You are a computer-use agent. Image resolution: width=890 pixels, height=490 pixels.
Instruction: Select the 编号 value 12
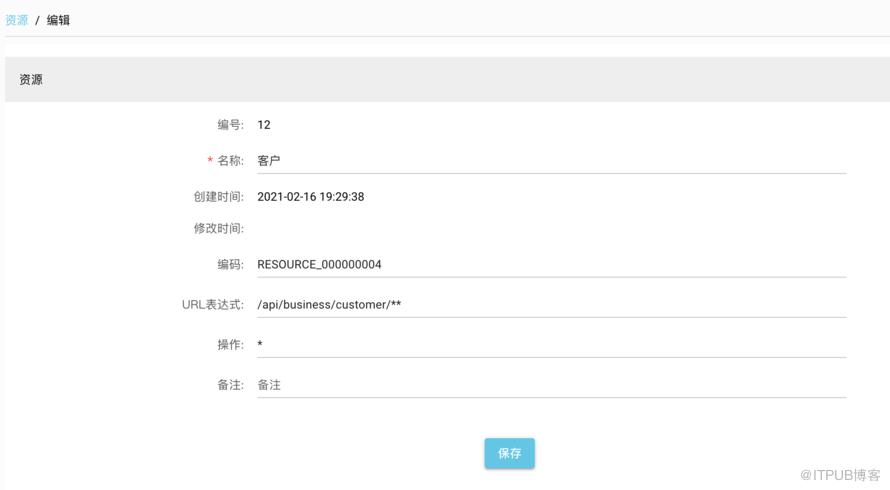264,125
